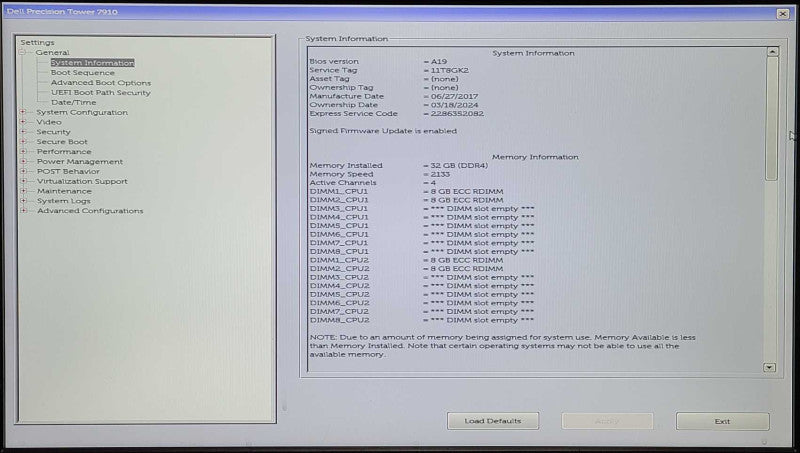Viewport: 800px width, 453px height.
Task: Select the Security label
Action: 53,132
